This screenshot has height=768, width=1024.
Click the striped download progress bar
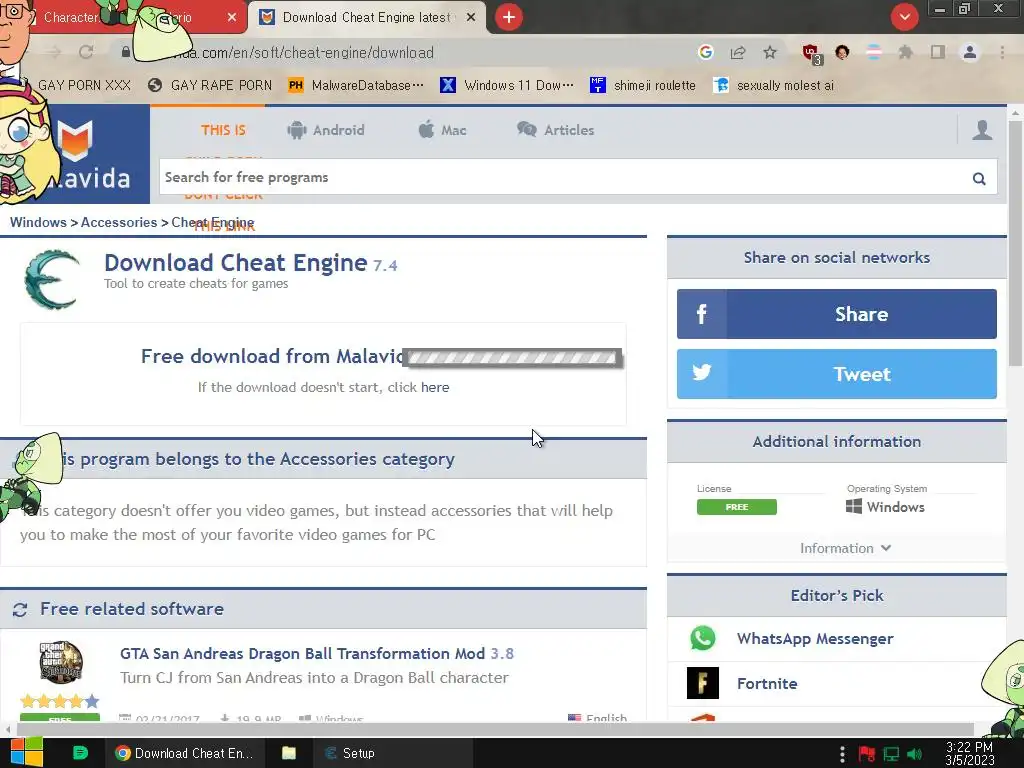click(512, 358)
